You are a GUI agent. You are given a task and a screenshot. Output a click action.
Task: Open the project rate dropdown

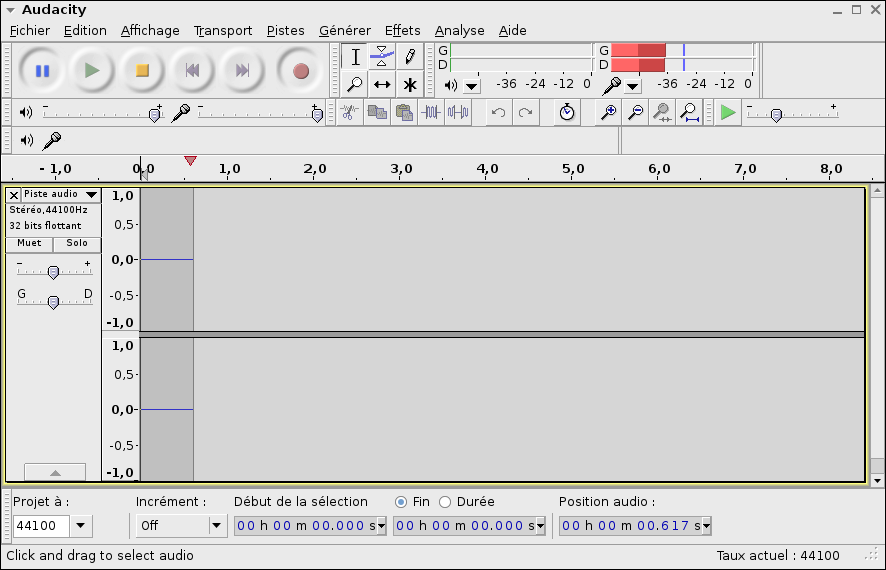pos(81,525)
